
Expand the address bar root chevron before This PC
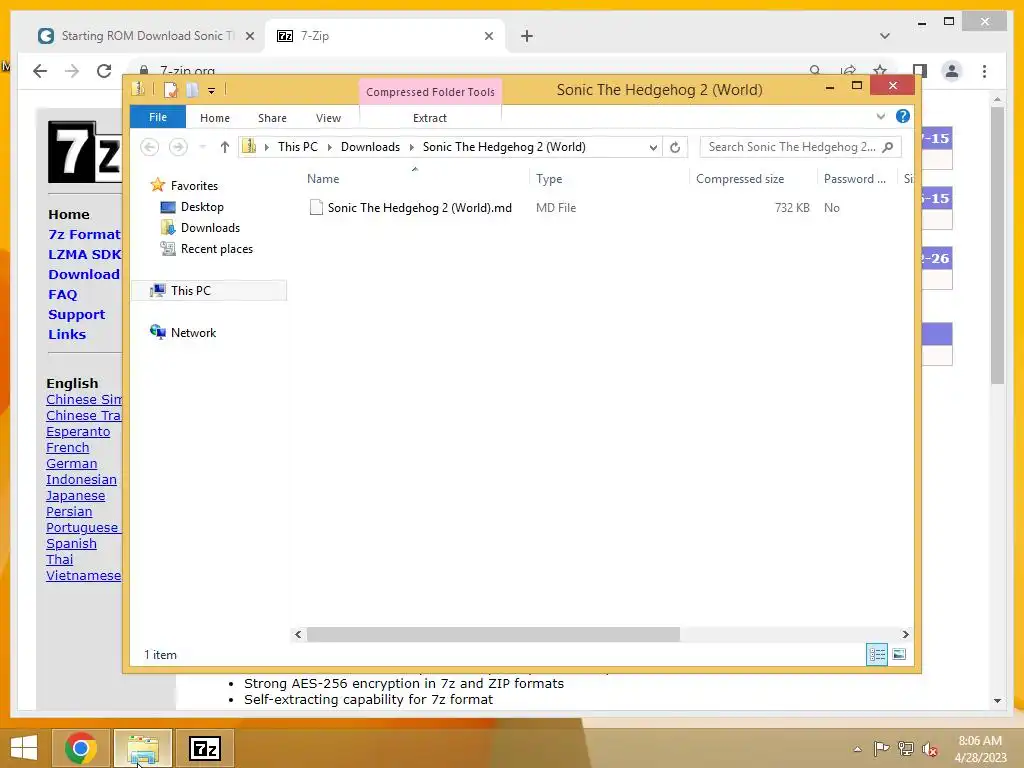point(266,147)
